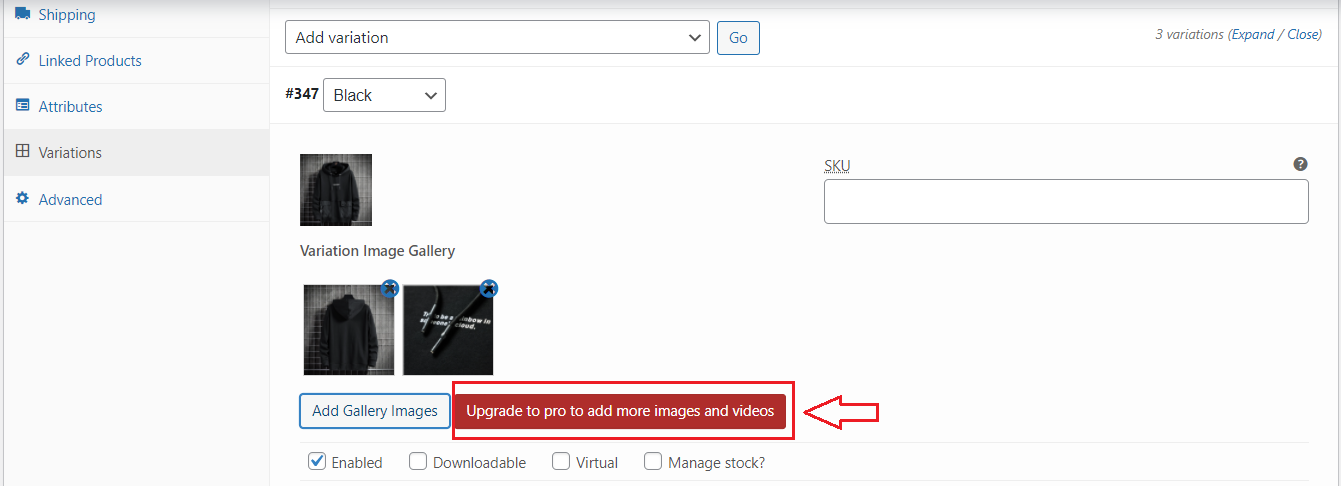
Task: Check the Virtual checkbox
Action: point(561,461)
